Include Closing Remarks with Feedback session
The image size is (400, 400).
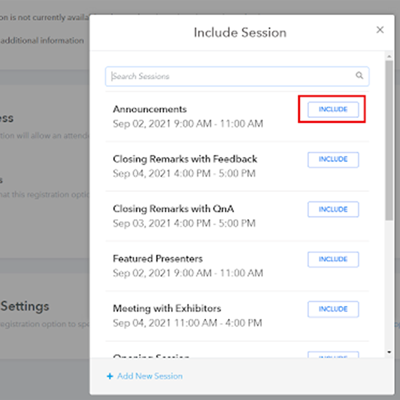pyautogui.click(x=333, y=159)
